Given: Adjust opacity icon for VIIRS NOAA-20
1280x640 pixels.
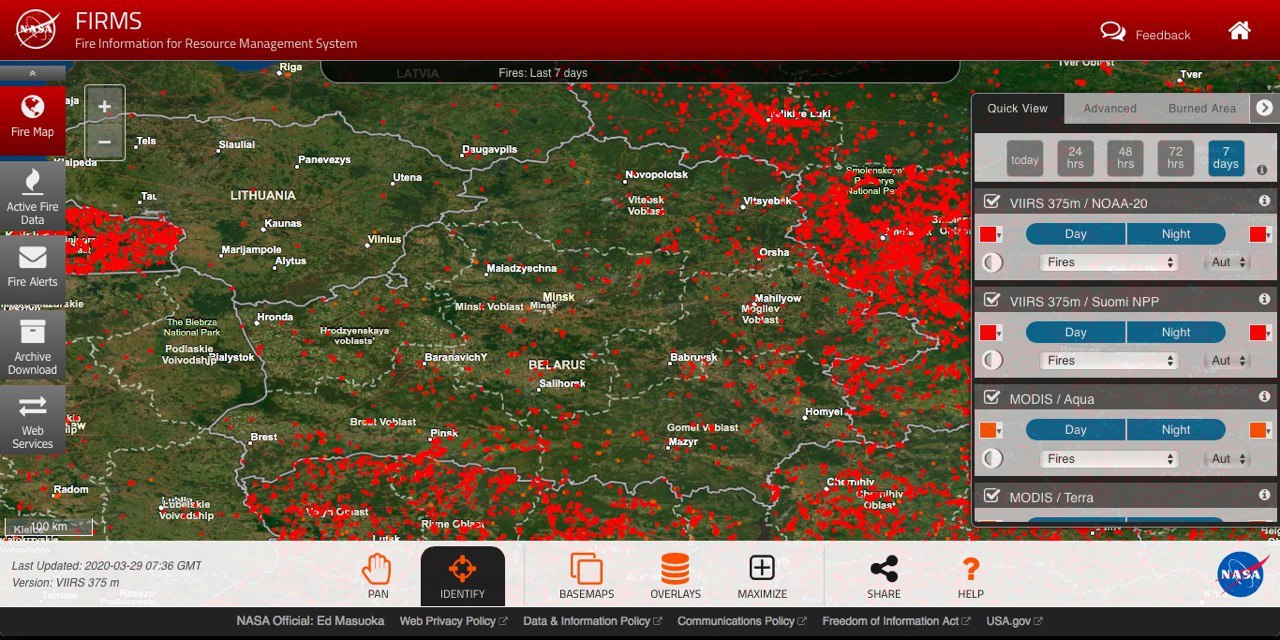Looking at the screenshot, I should [x=992, y=263].
